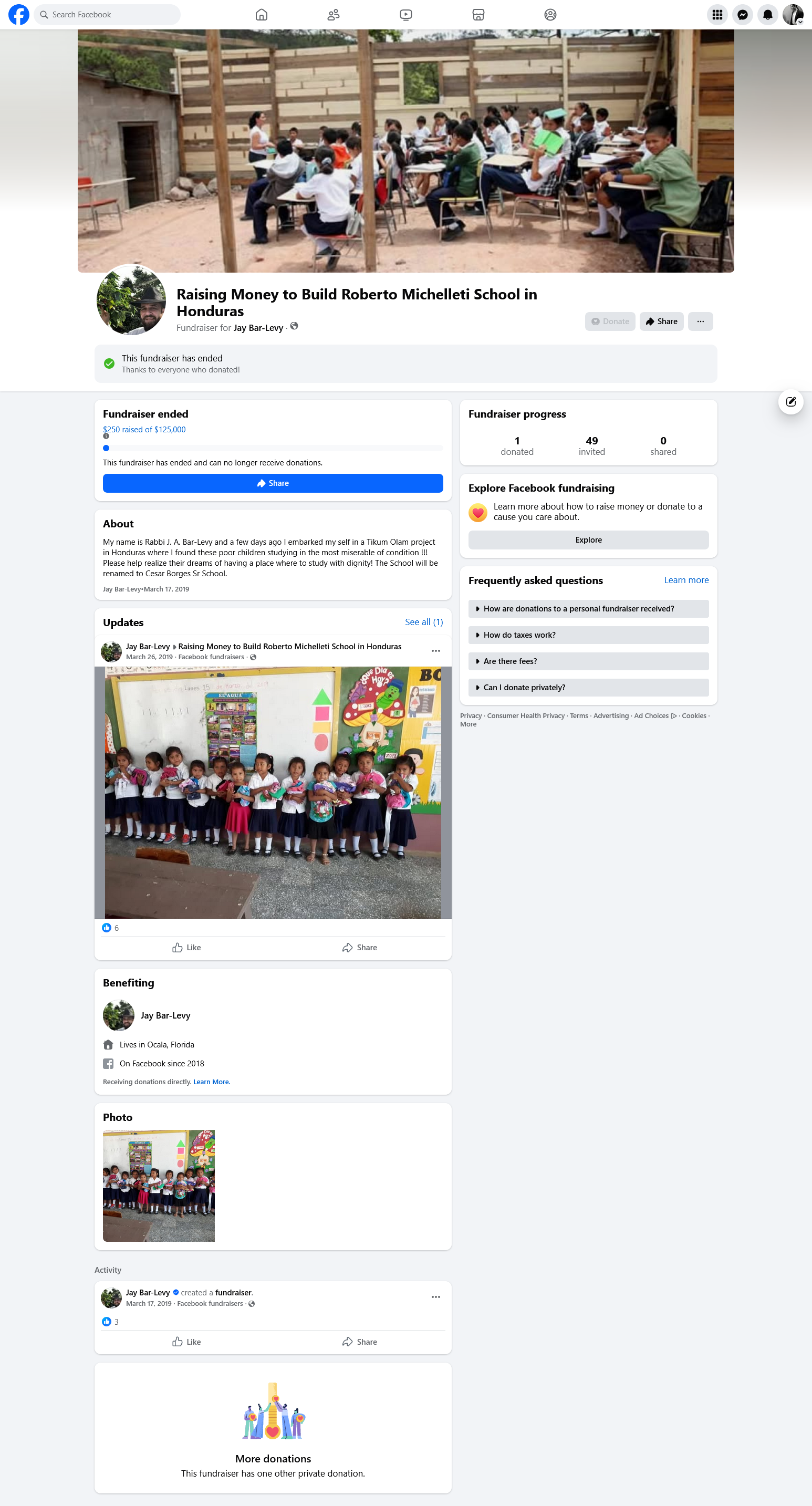812x1506 pixels.
Task: Click the header Share button
Action: tap(661, 321)
